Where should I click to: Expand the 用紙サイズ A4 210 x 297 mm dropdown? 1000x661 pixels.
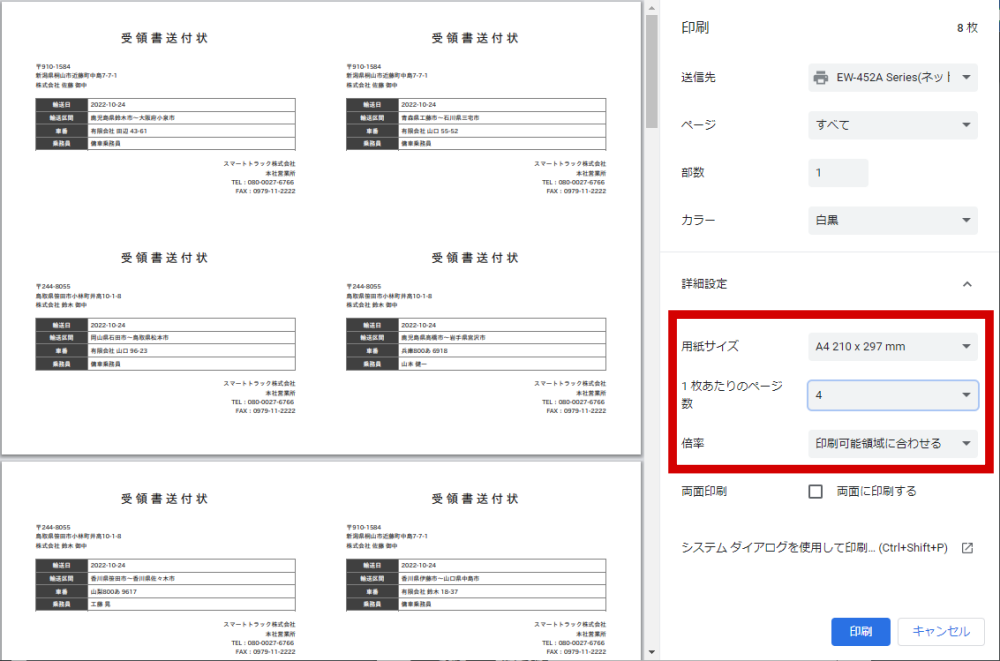click(x=892, y=347)
